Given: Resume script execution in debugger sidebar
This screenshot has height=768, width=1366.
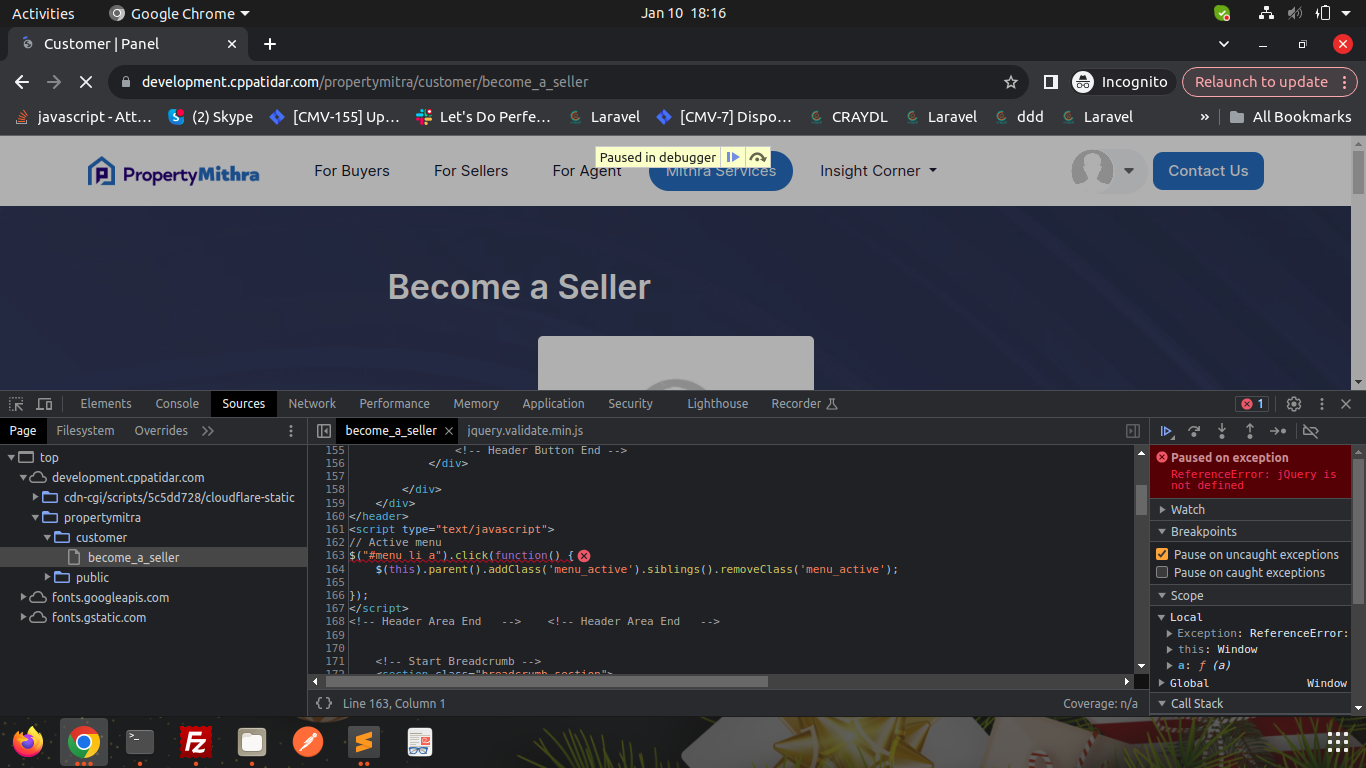Looking at the screenshot, I should 1166,431.
